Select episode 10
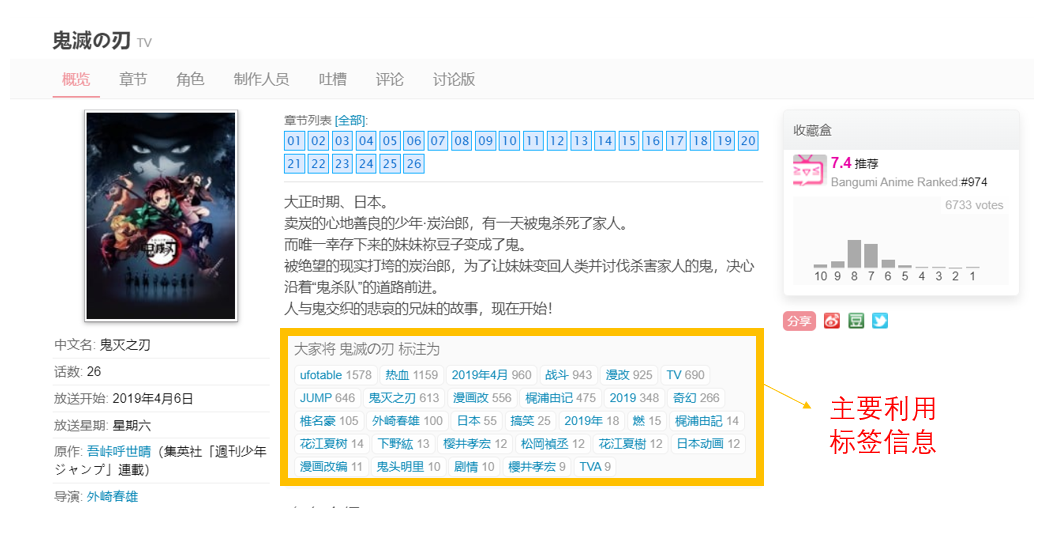1054x548 pixels. 510,141
